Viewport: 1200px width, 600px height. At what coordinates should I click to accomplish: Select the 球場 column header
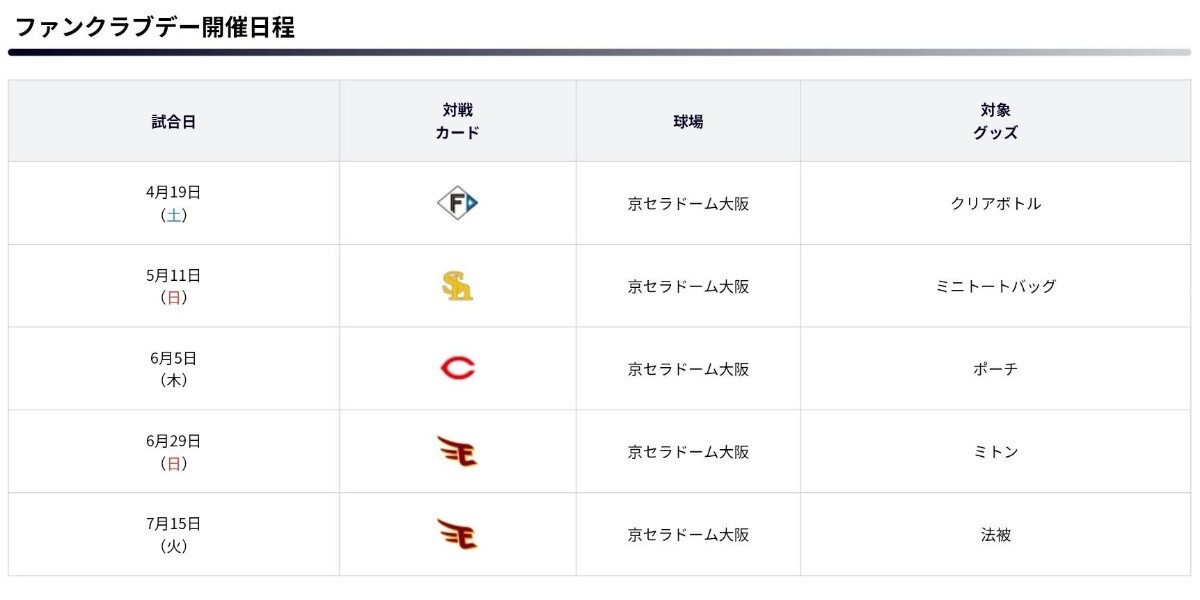[x=688, y=122]
